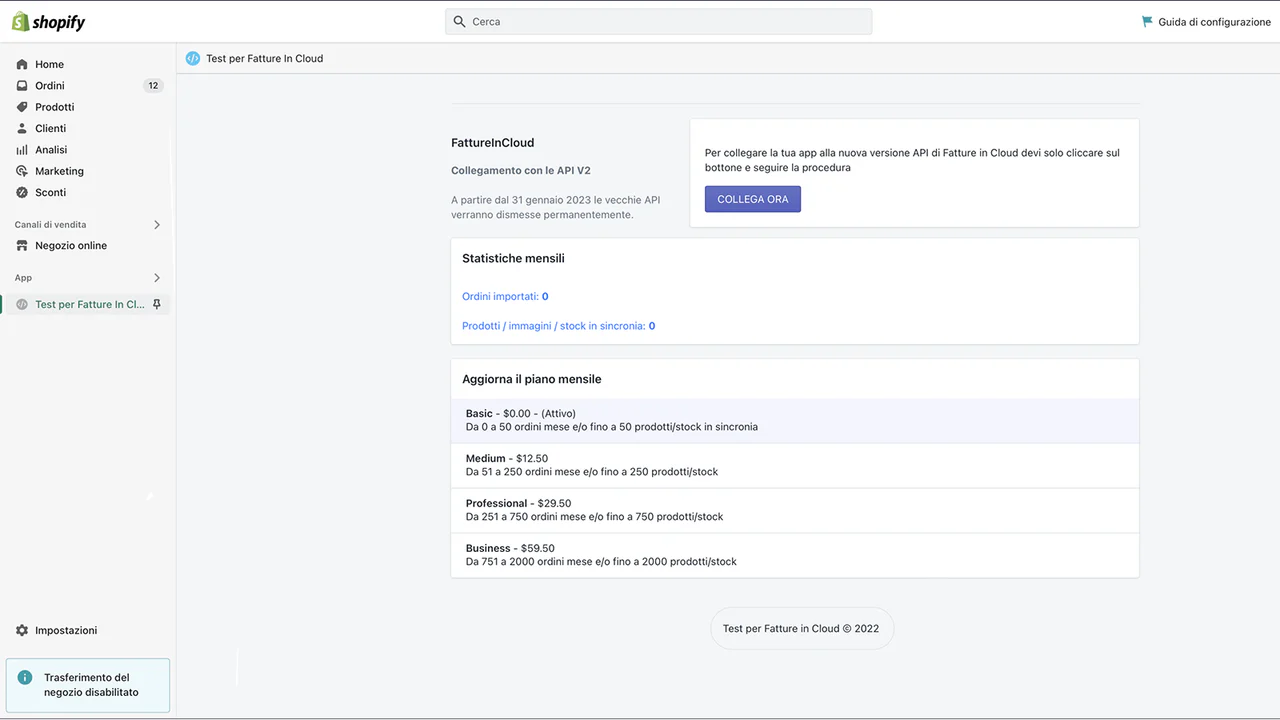1280x720 pixels.
Task: Click the Analisi bar chart icon
Action: (22, 150)
